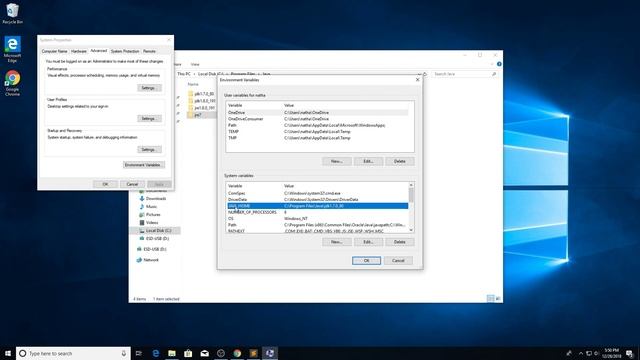Cancel the Environment Variables dialog
Viewport: 640px width, 360px height.
[398, 260]
